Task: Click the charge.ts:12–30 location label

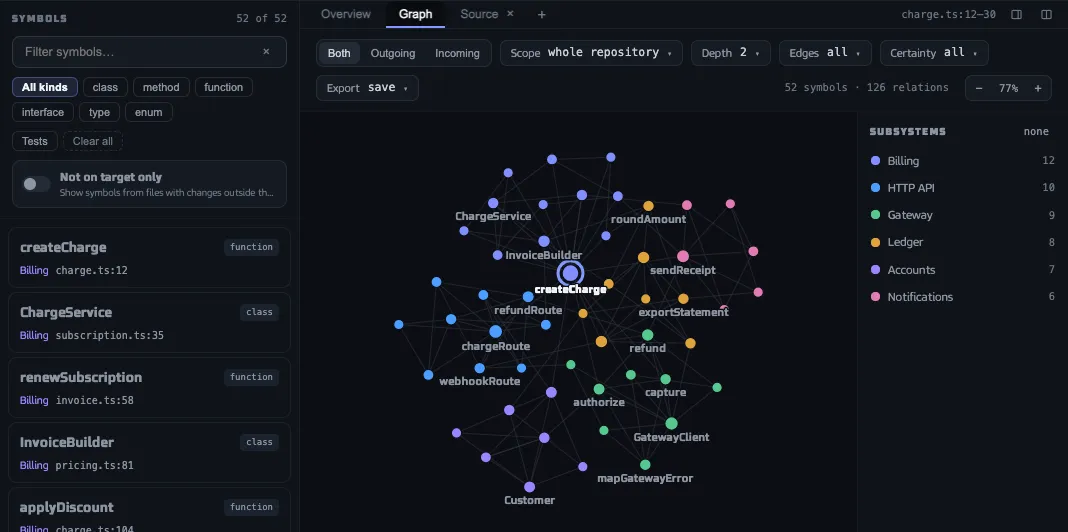Action: point(948,14)
